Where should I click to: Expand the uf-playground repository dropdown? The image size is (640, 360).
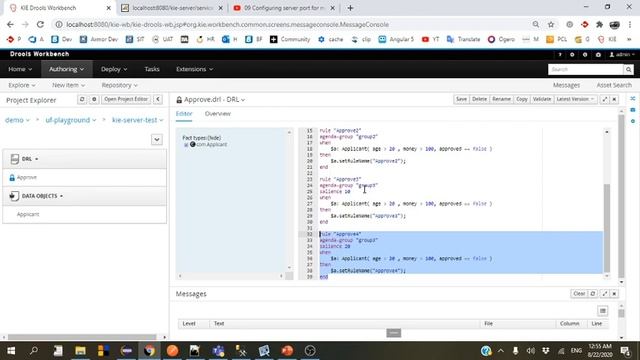(71, 120)
